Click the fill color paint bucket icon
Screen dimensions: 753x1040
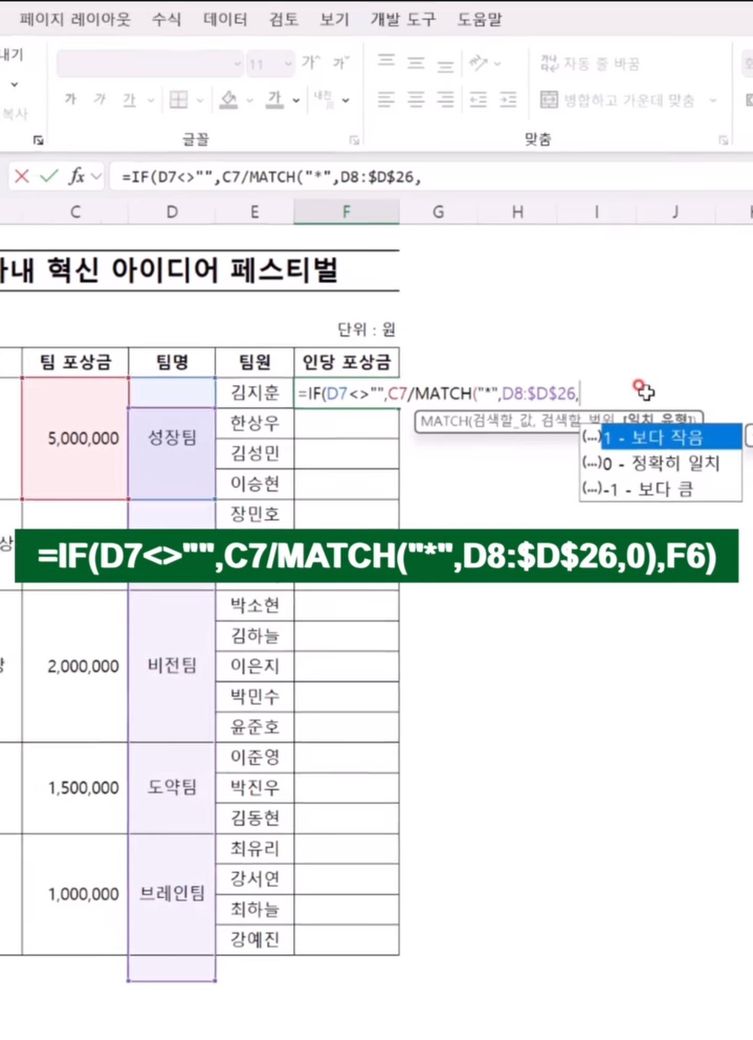pyautogui.click(x=229, y=100)
